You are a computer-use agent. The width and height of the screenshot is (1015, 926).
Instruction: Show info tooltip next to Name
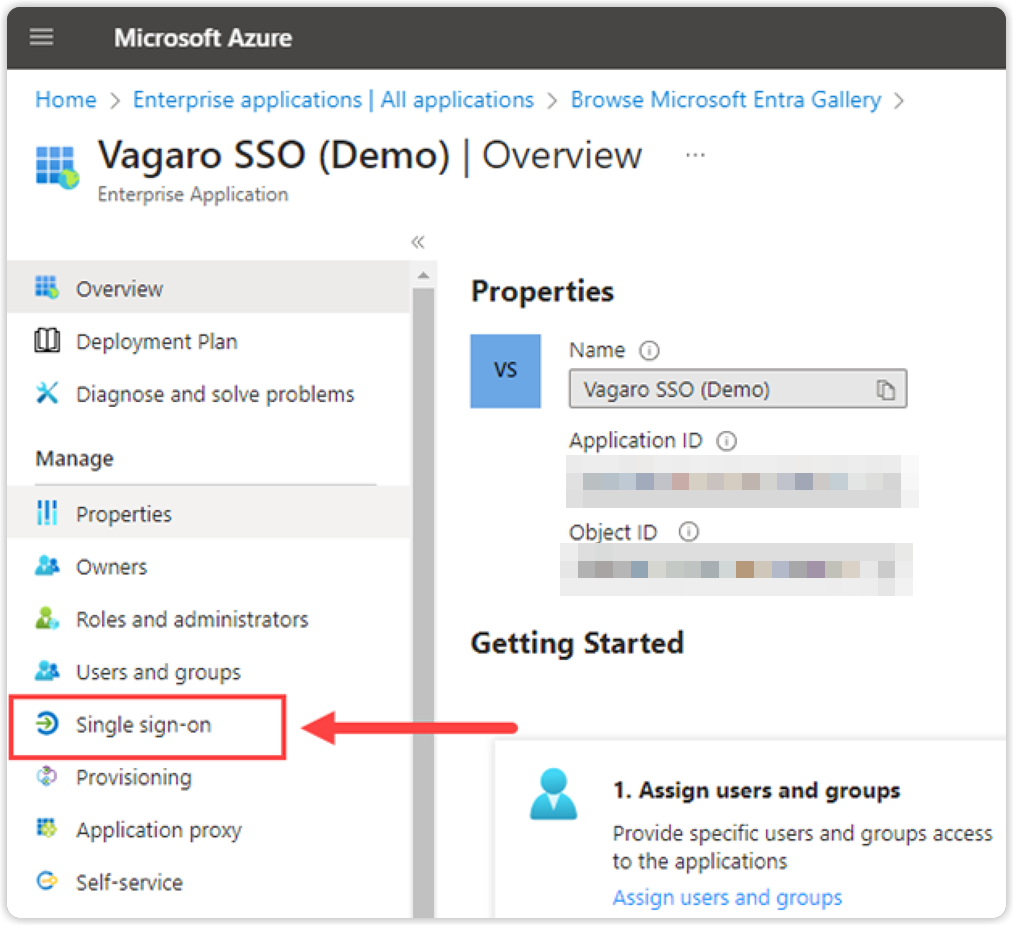point(649,351)
